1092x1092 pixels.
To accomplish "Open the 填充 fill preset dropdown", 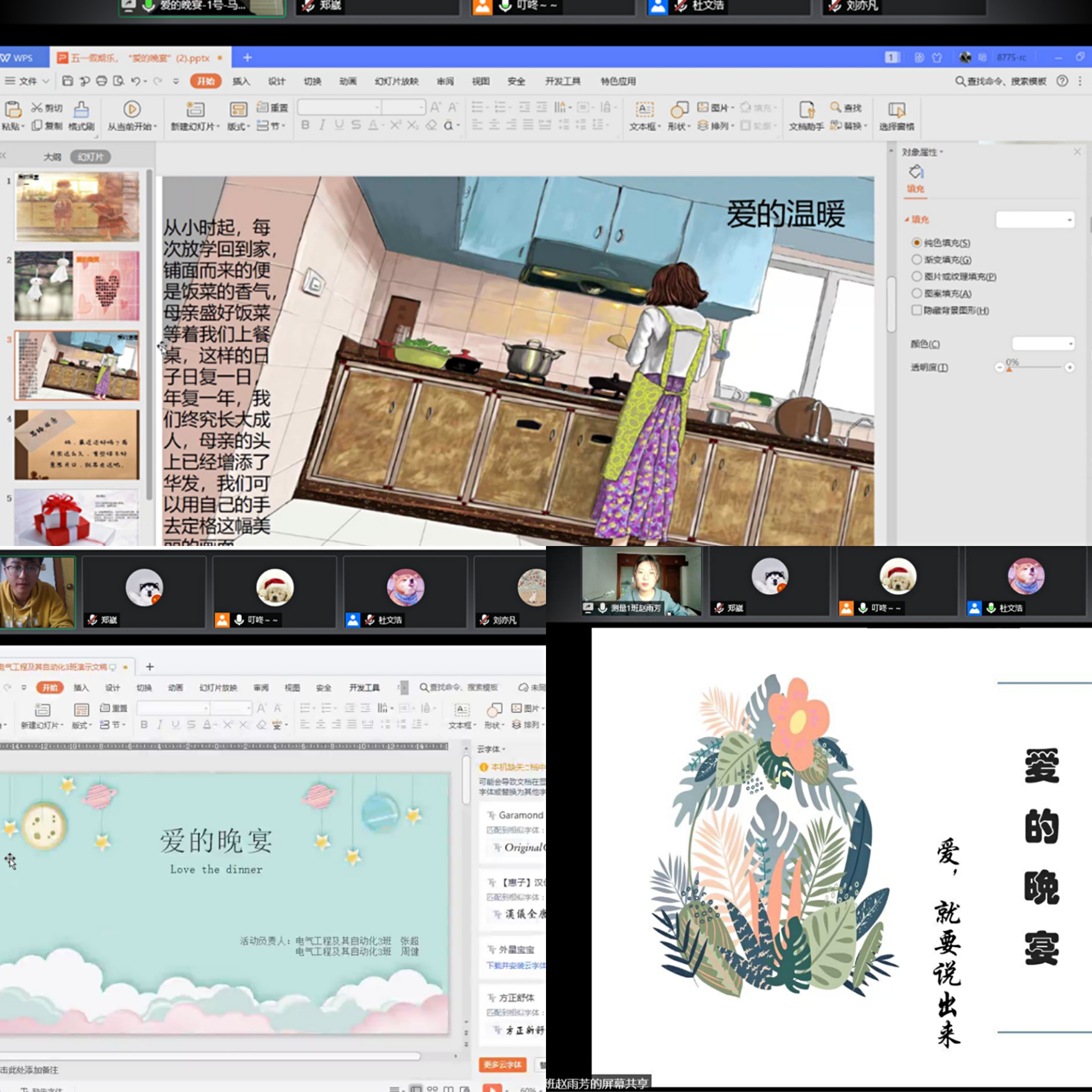I will point(1035,220).
